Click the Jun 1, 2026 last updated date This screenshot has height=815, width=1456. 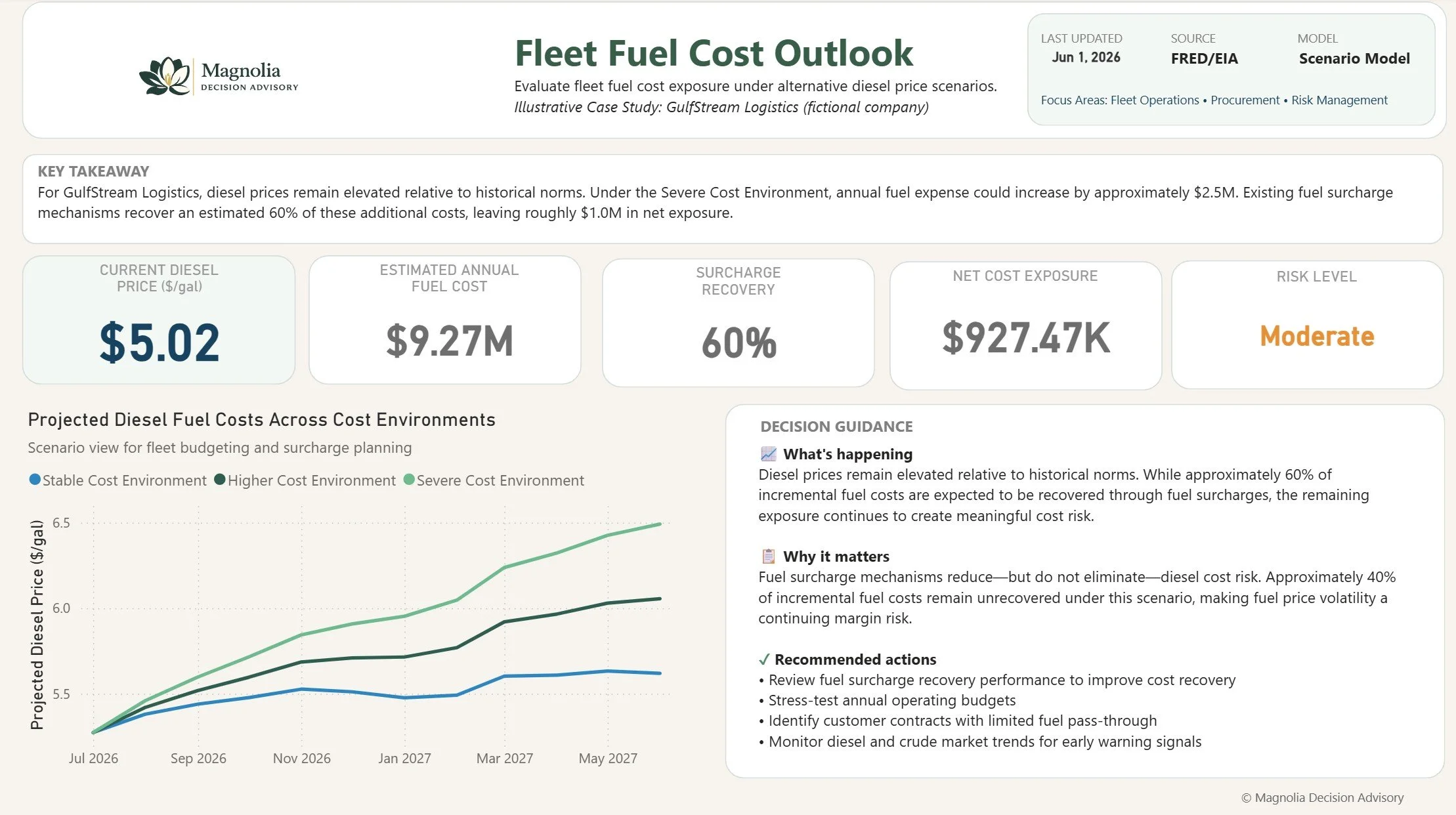tap(1086, 58)
